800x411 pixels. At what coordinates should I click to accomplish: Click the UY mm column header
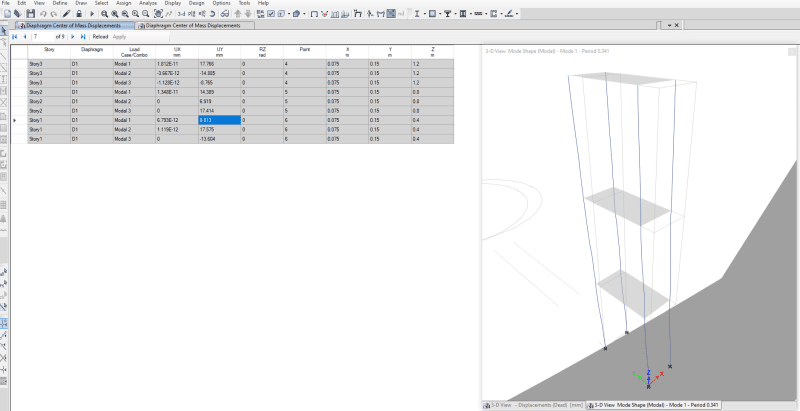point(219,52)
